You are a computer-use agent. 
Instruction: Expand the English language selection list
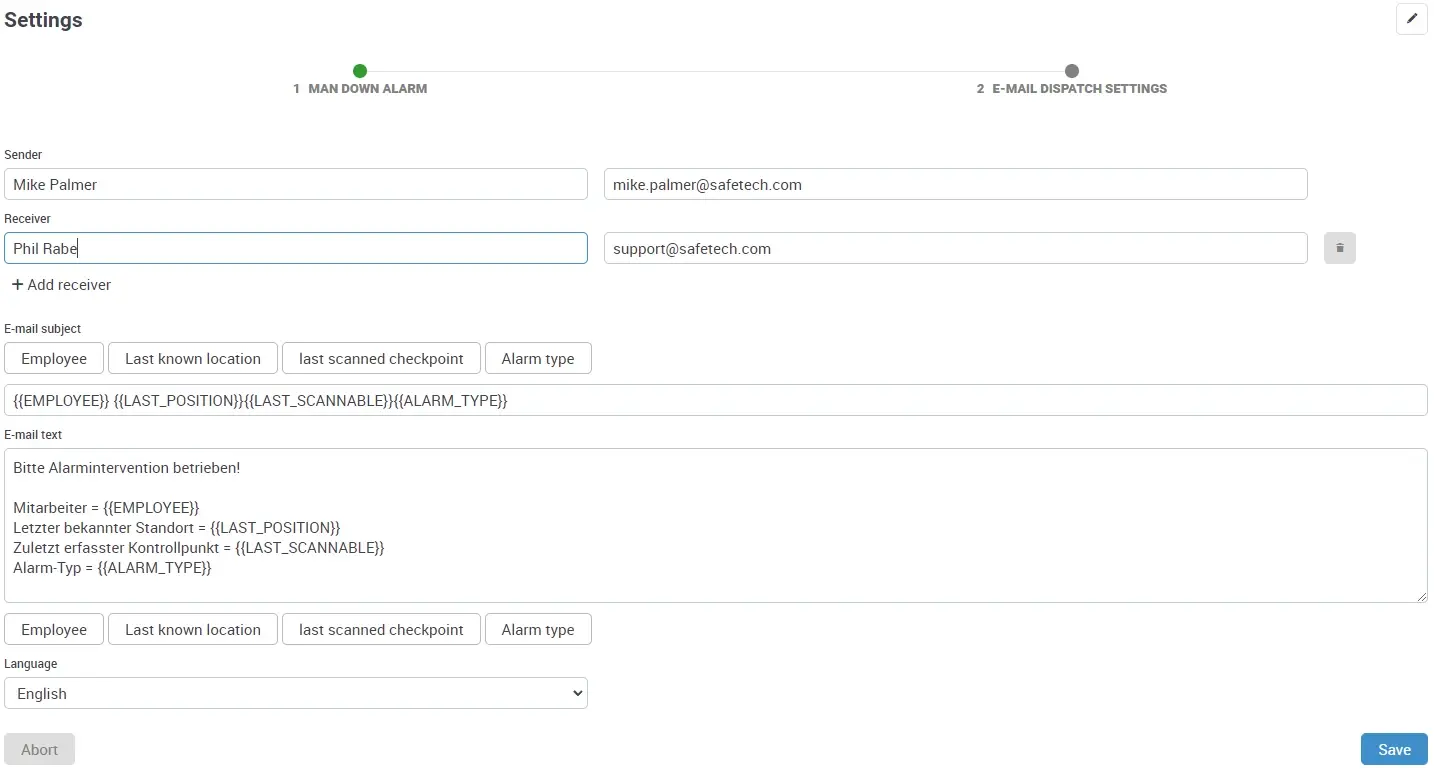click(x=296, y=693)
